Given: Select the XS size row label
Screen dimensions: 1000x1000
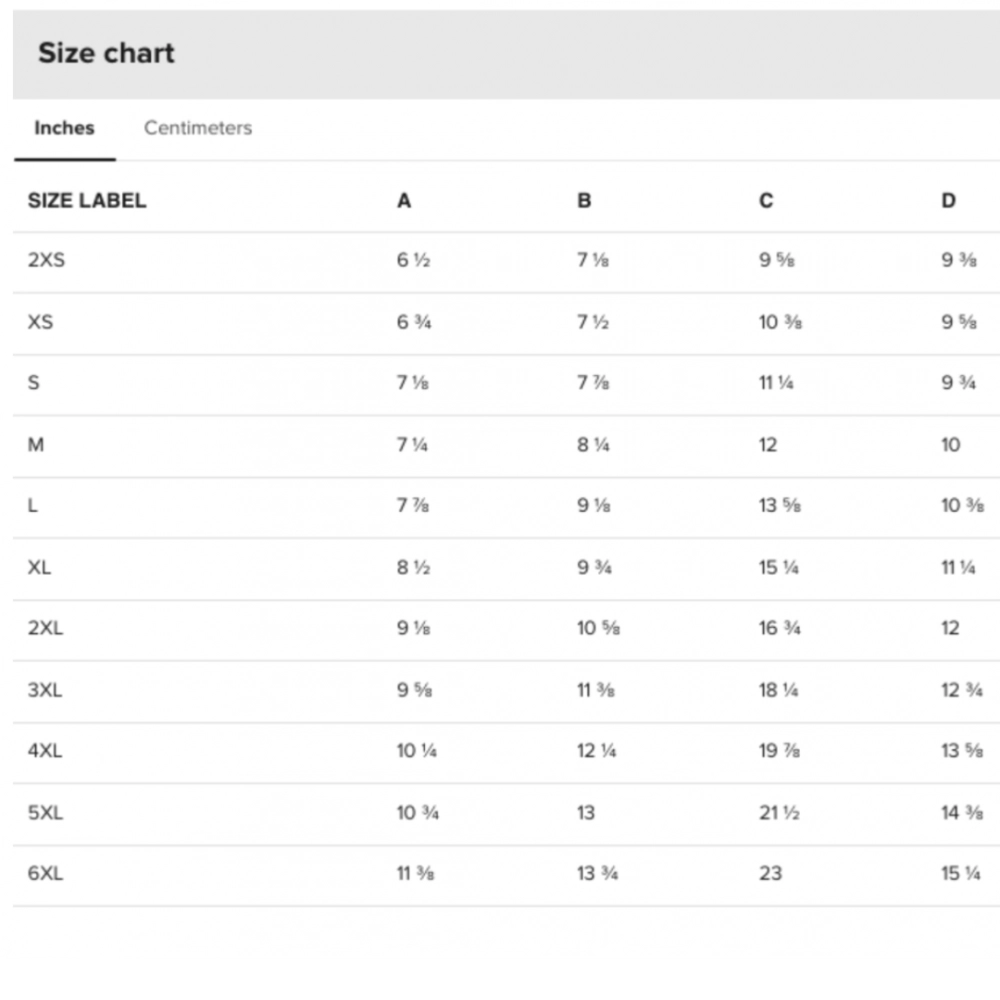Looking at the screenshot, I should 40,322.
